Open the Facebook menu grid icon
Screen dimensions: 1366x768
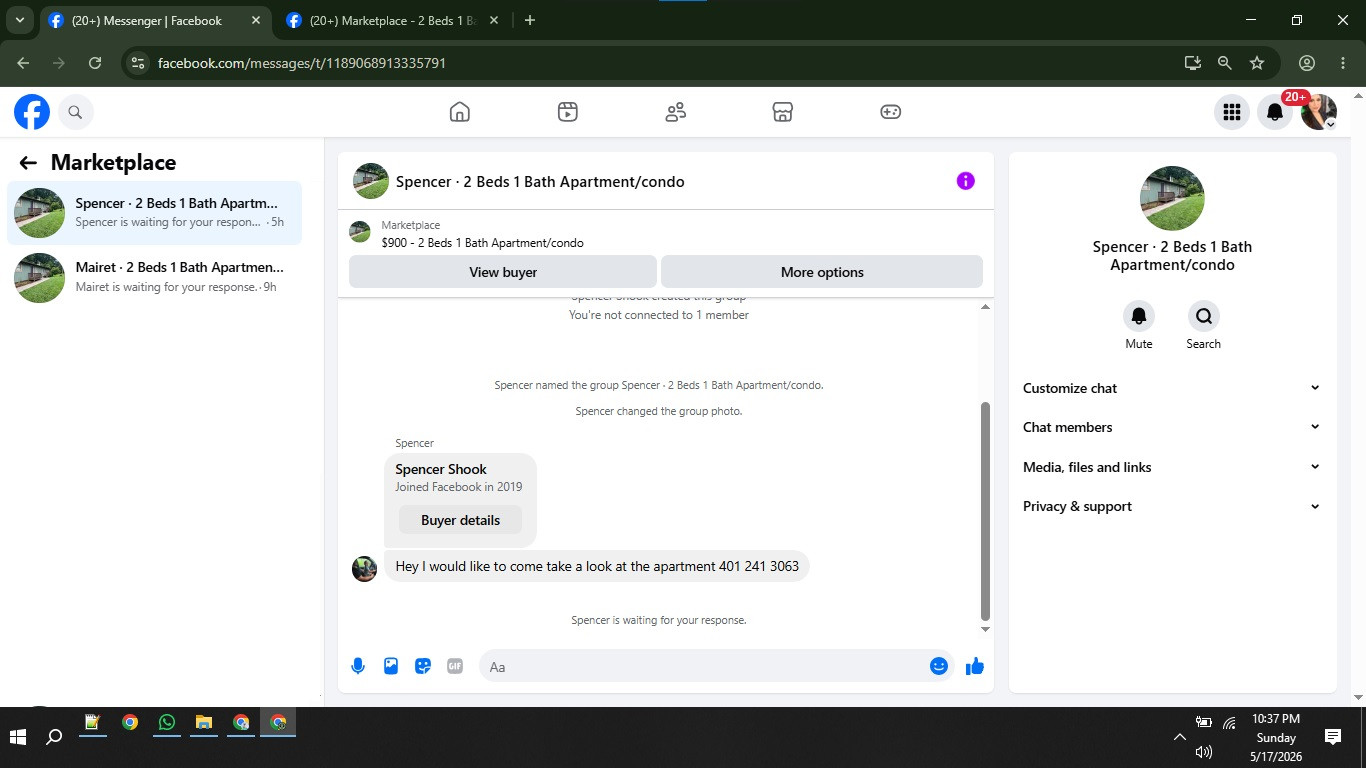coord(1232,112)
